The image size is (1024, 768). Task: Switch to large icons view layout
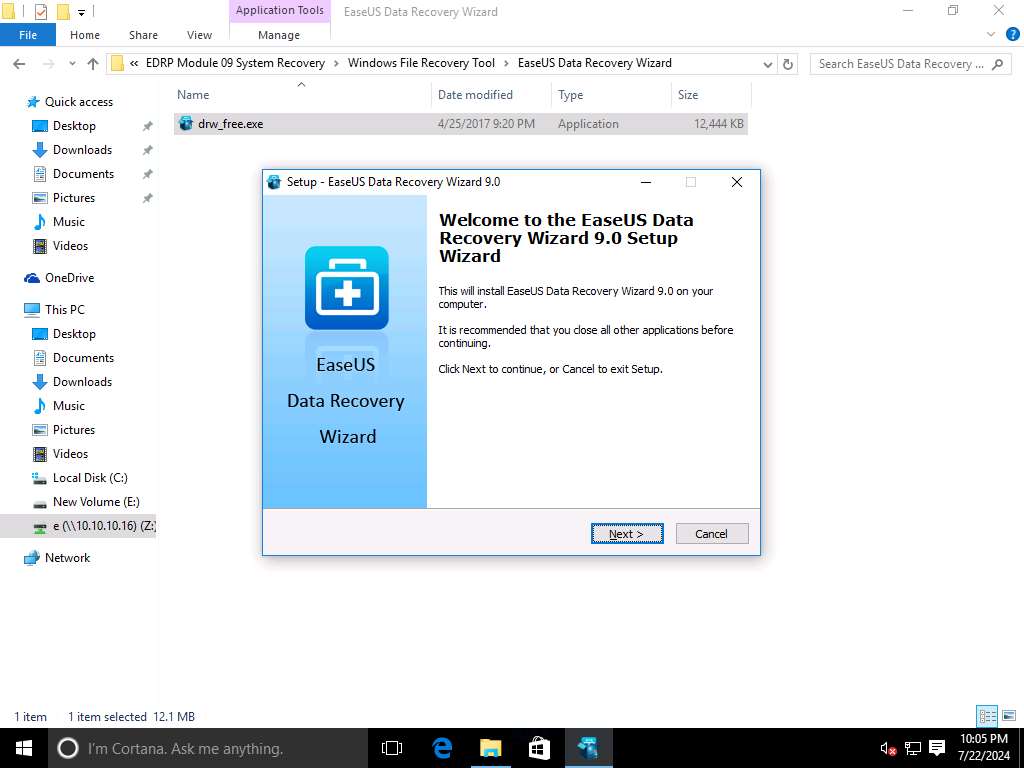(1009, 716)
